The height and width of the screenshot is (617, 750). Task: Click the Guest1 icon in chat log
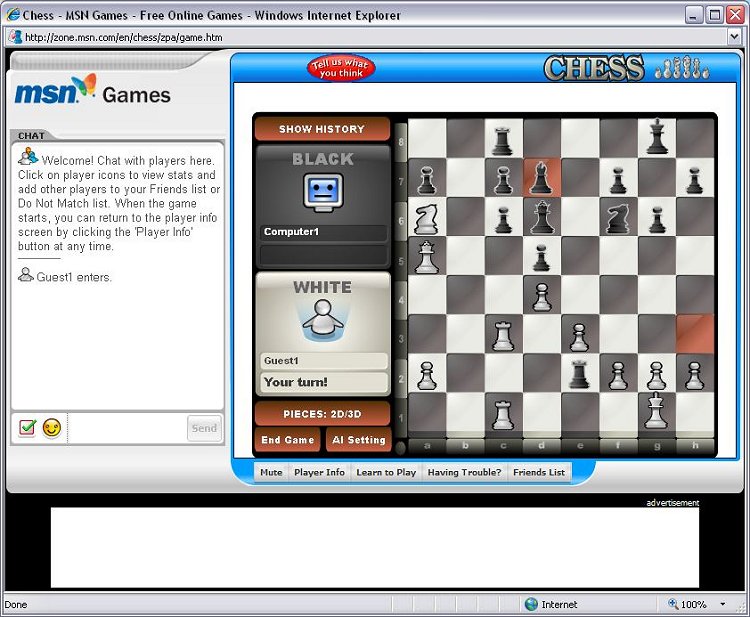coord(25,275)
